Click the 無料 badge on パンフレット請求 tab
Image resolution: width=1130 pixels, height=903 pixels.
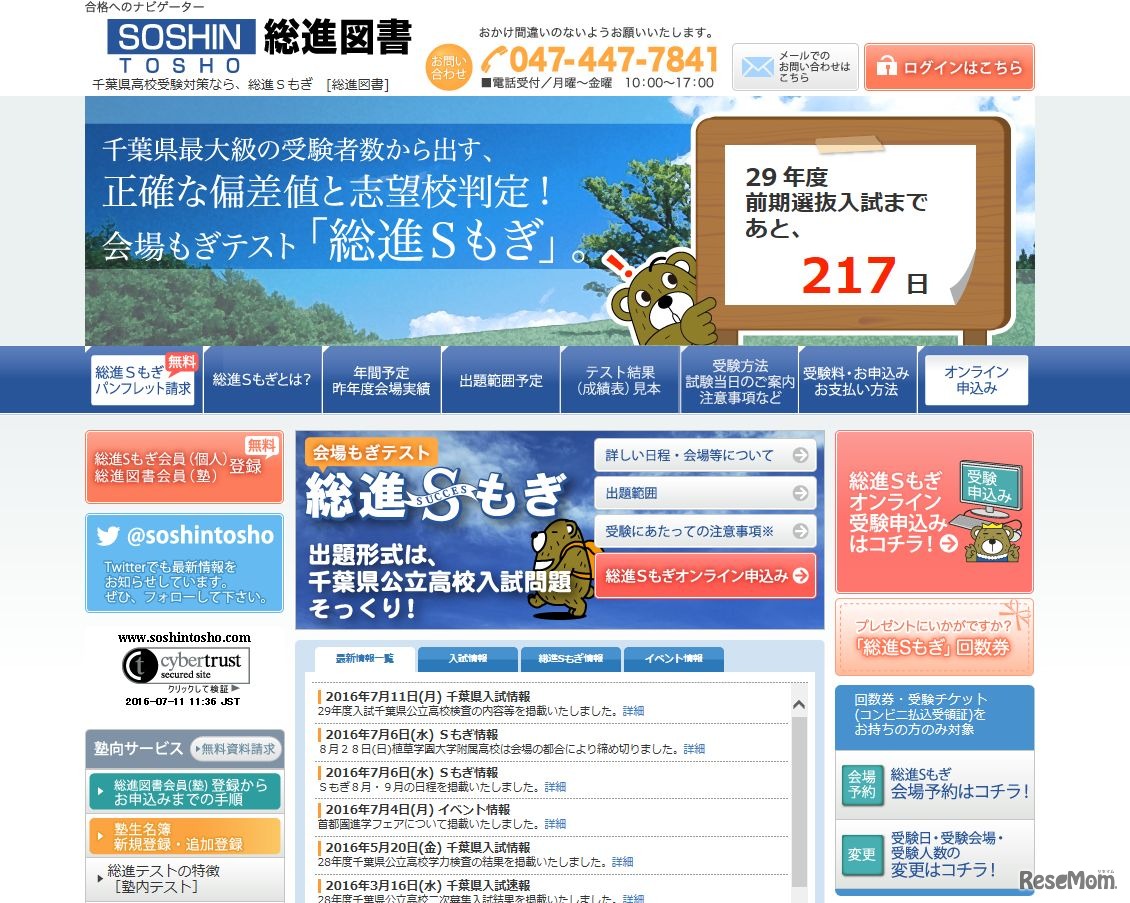pyautogui.click(x=182, y=360)
